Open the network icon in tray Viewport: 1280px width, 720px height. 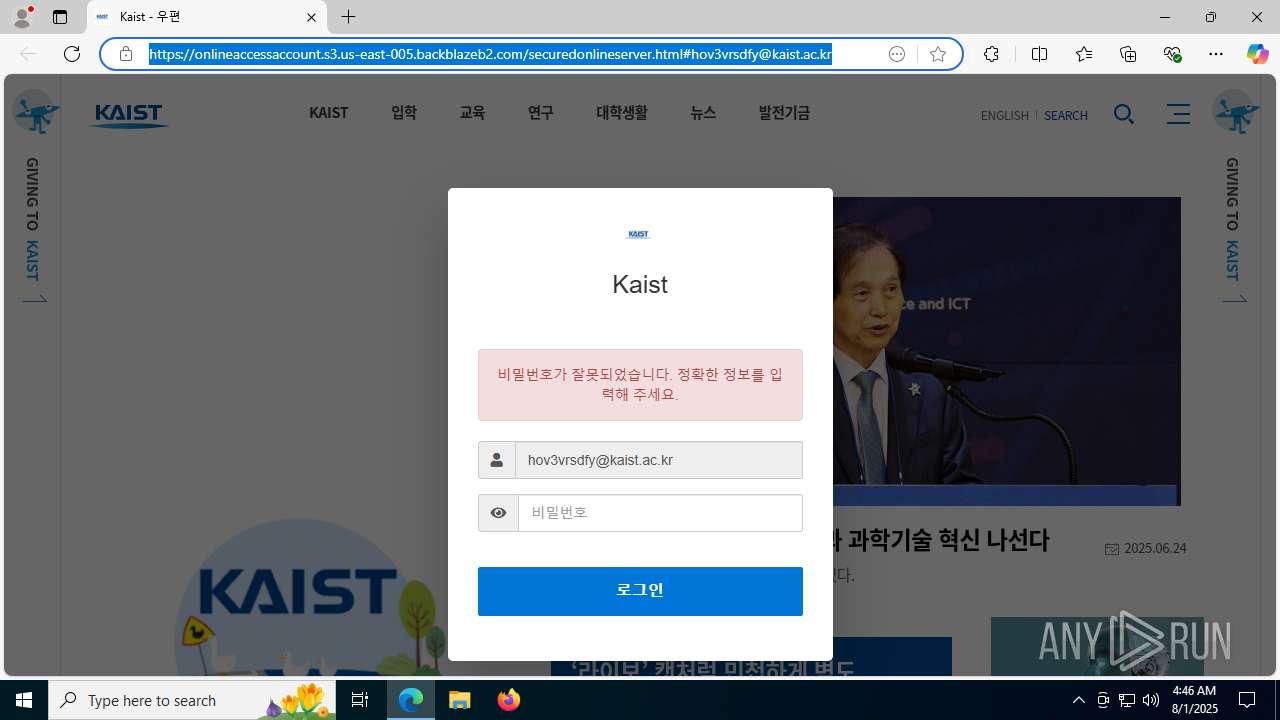point(1127,700)
